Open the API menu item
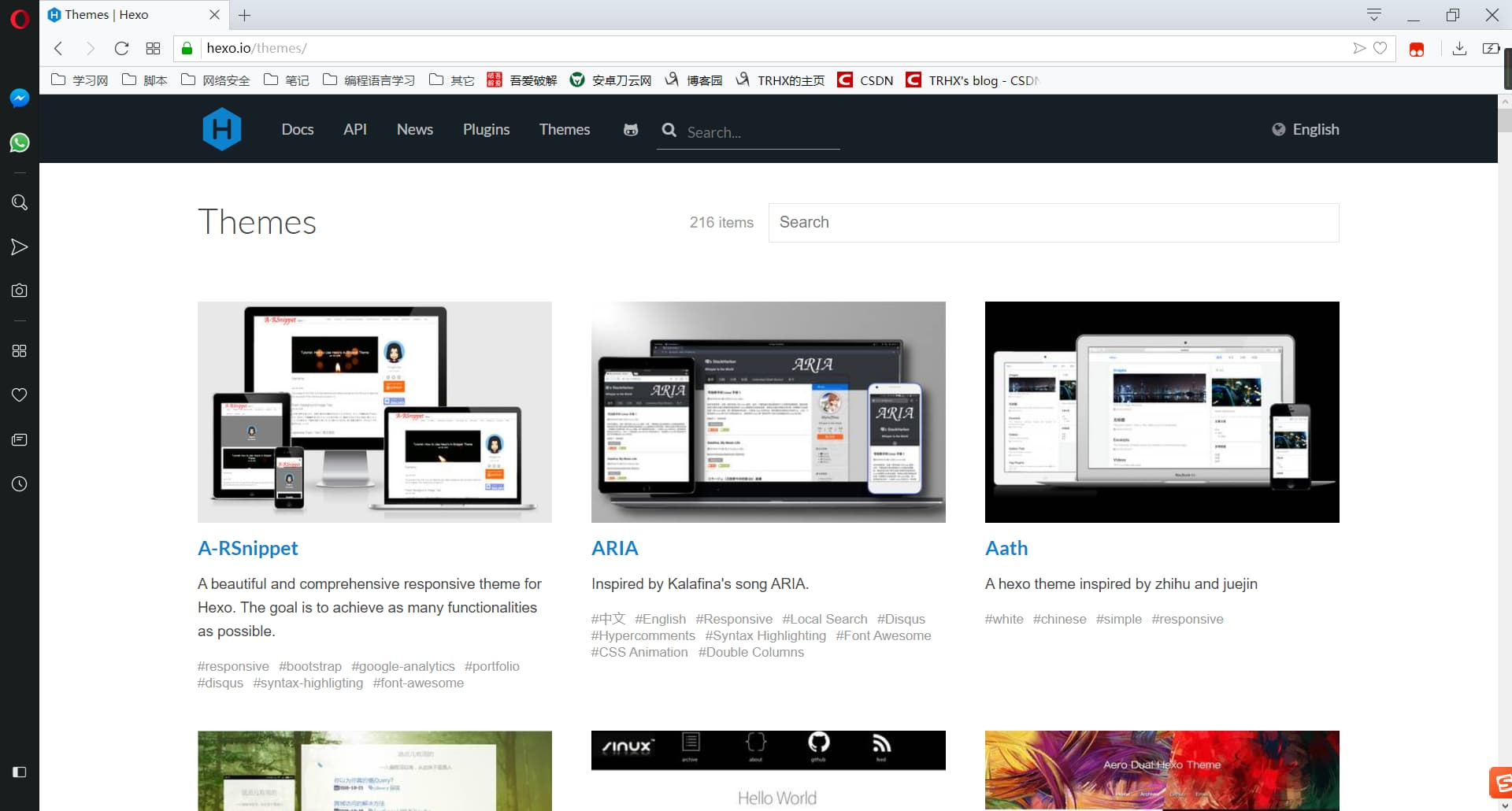Image resolution: width=1512 pixels, height=811 pixels. pyautogui.click(x=355, y=129)
